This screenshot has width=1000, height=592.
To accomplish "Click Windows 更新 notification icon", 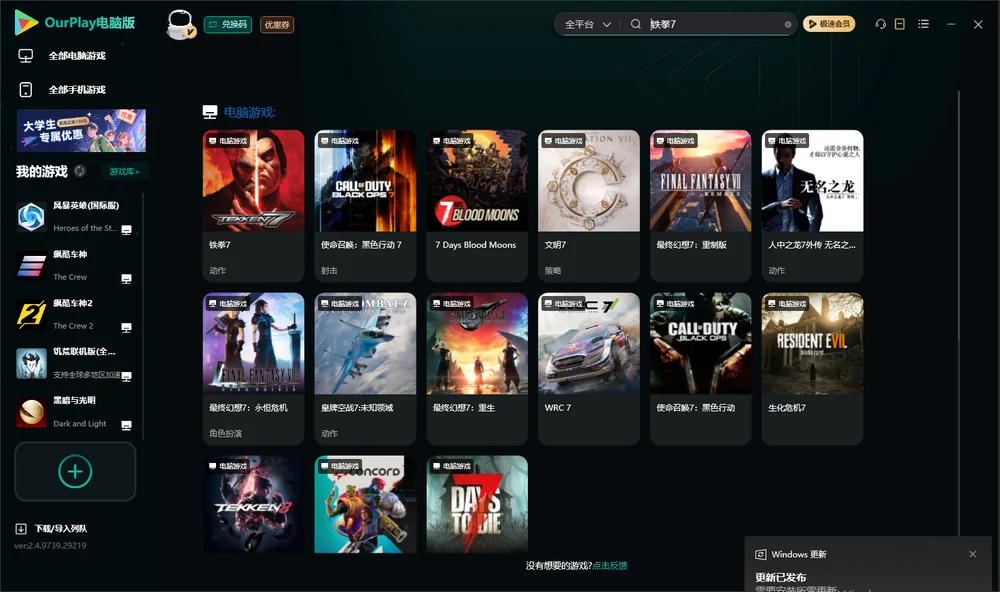I will (760, 554).
